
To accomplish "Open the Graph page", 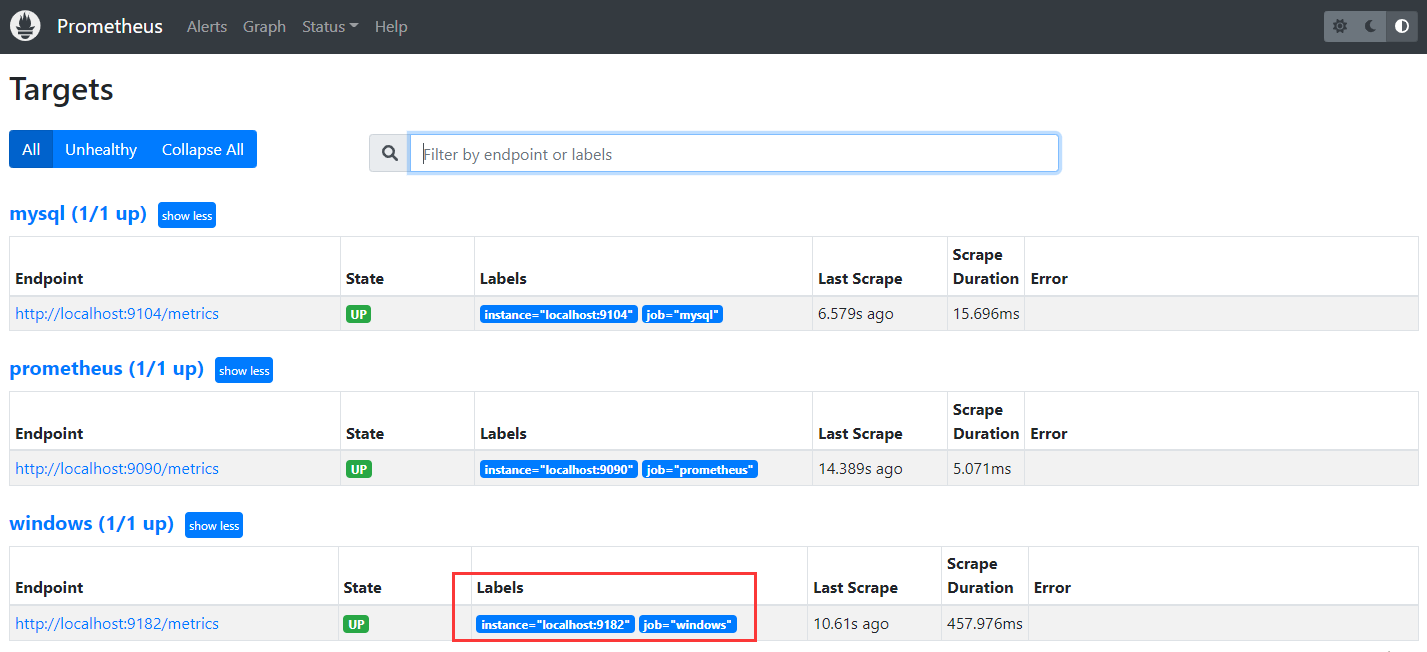I will [264, 27].
